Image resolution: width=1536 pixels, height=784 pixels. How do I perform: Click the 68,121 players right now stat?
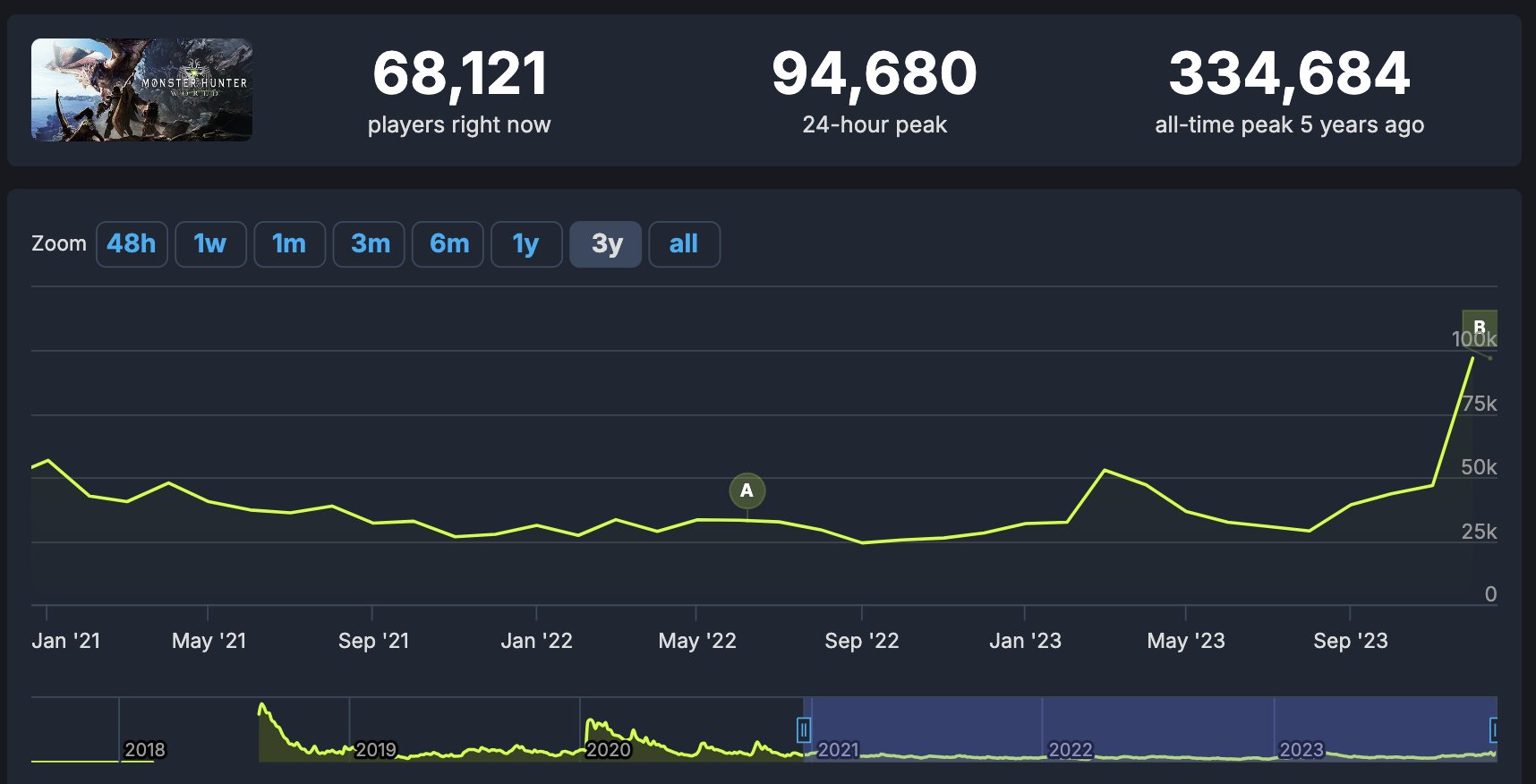[459, 73]
